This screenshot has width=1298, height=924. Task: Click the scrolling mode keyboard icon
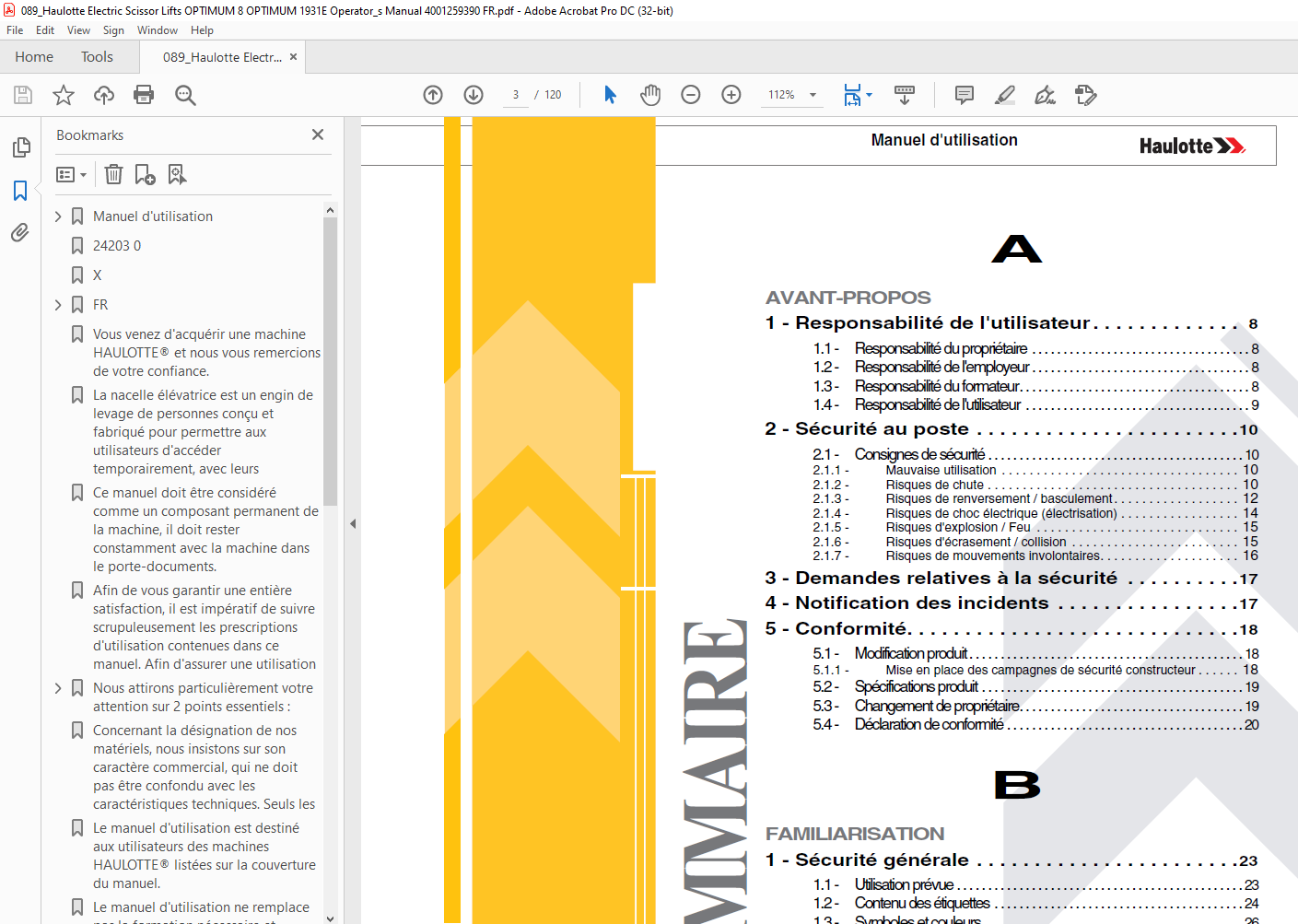pos(905,95)
